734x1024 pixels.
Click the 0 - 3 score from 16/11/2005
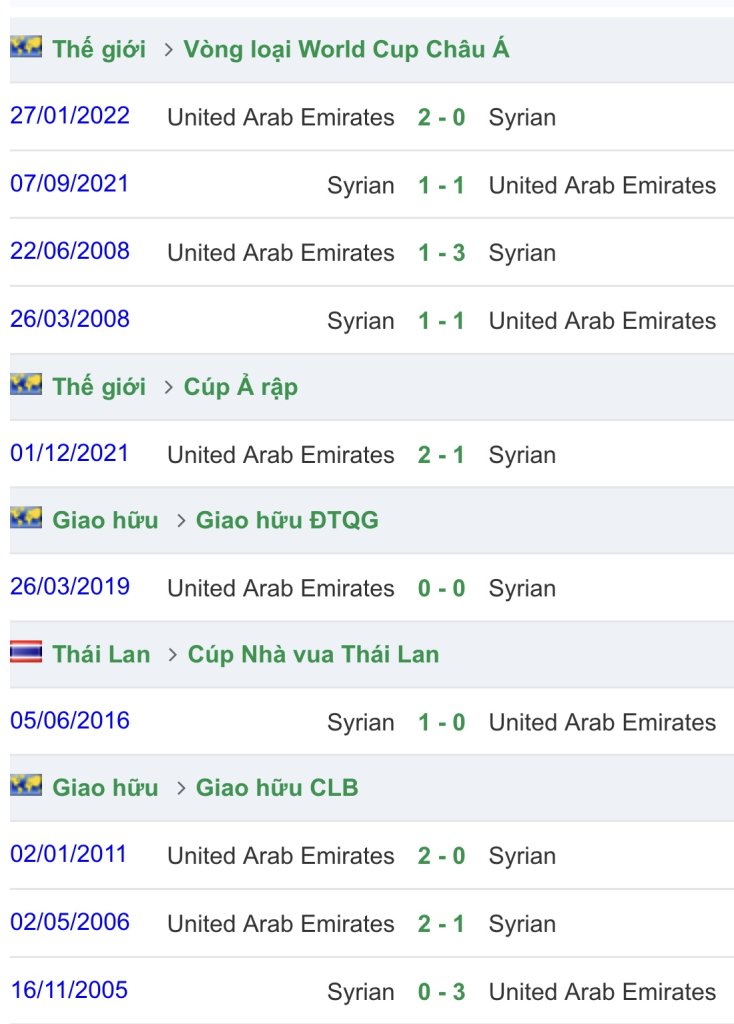(x=441, y=992)
